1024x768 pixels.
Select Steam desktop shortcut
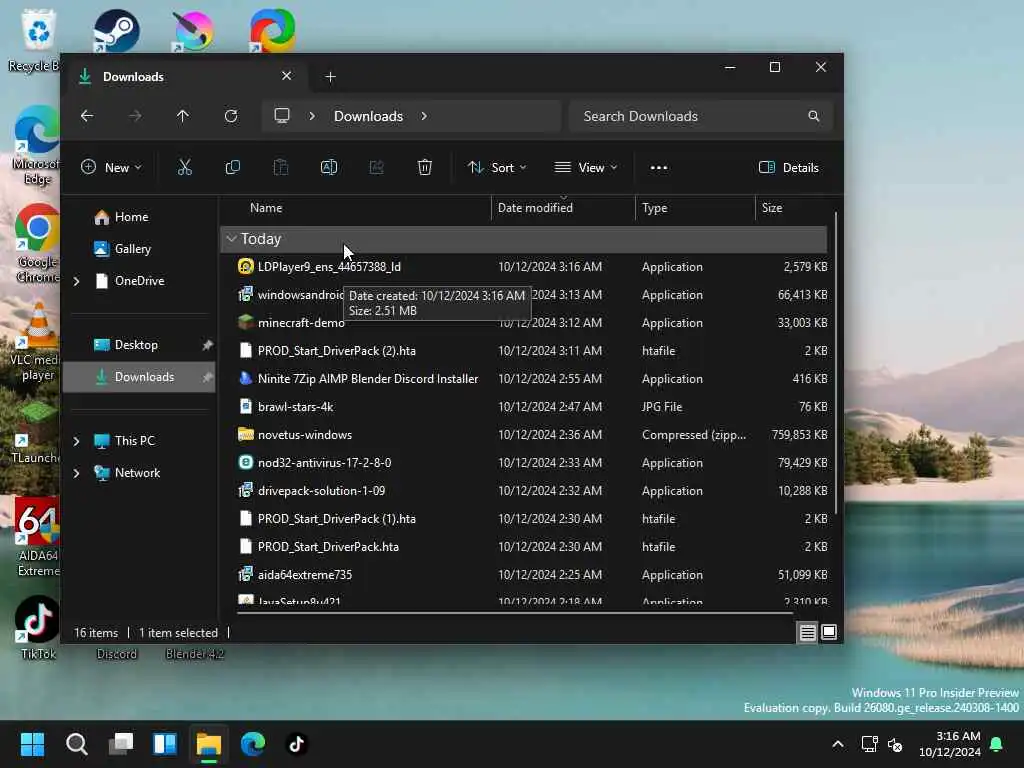pyautogui.click(x=116, y=31)
